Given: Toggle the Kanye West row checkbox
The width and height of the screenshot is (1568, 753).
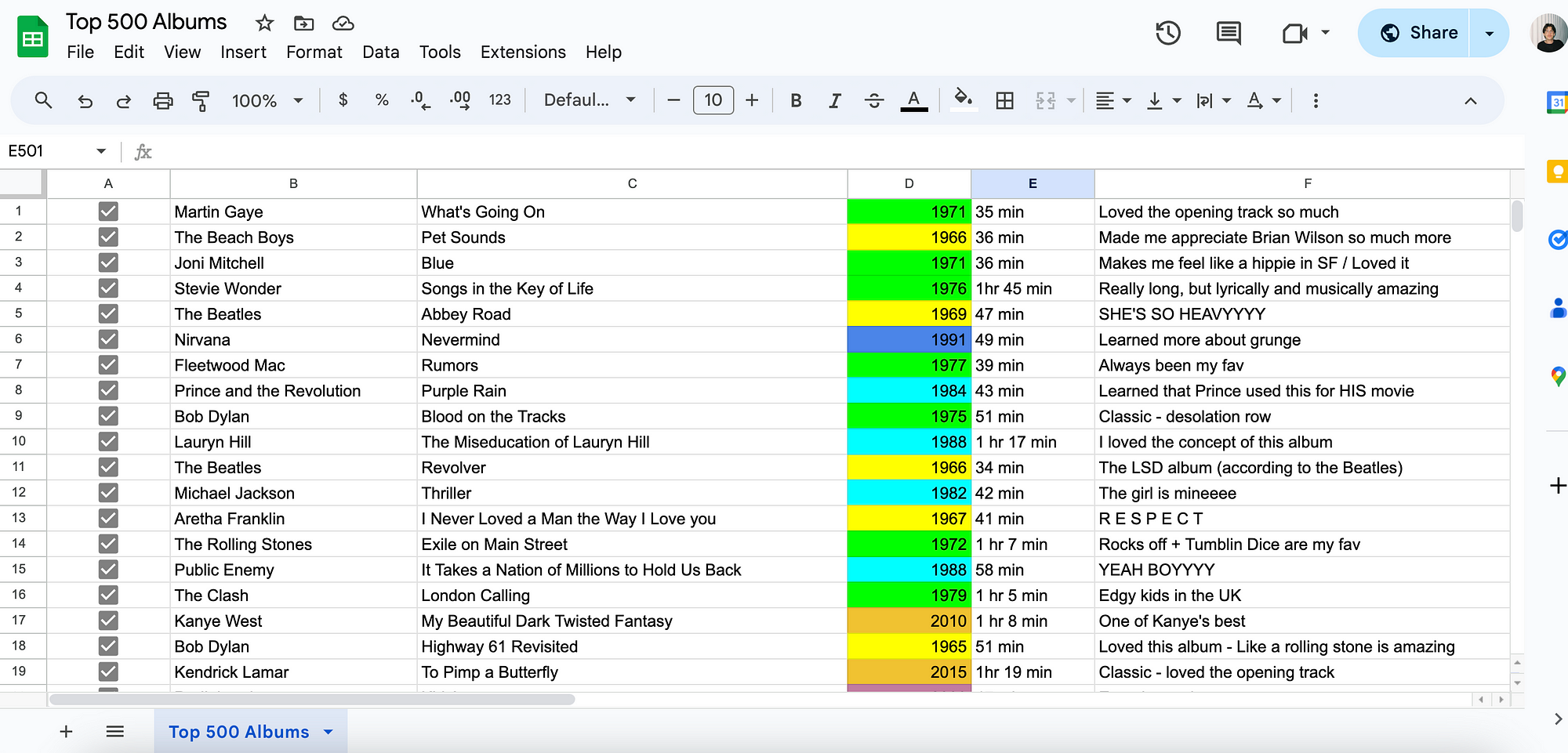Looking at the screenshot, I should [108, 621].
